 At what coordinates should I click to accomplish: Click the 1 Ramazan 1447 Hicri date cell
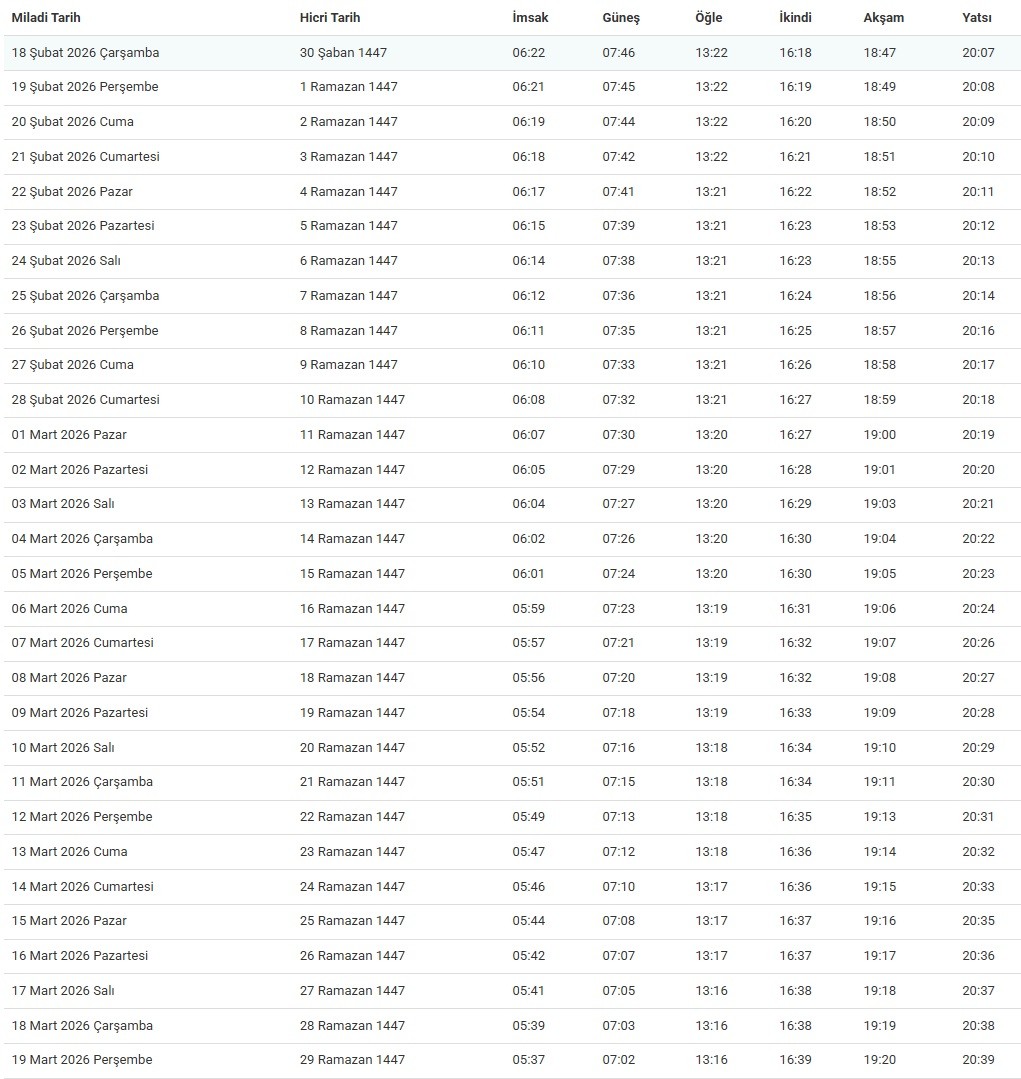point(348,87)
